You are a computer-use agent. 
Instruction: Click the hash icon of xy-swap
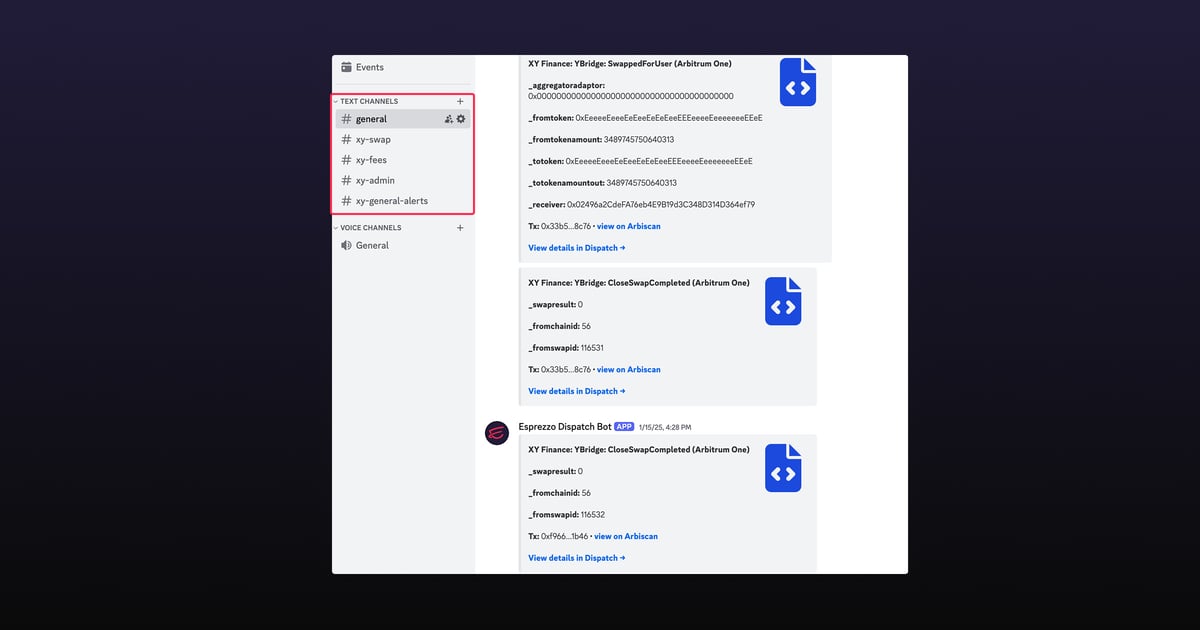[346, 140]
